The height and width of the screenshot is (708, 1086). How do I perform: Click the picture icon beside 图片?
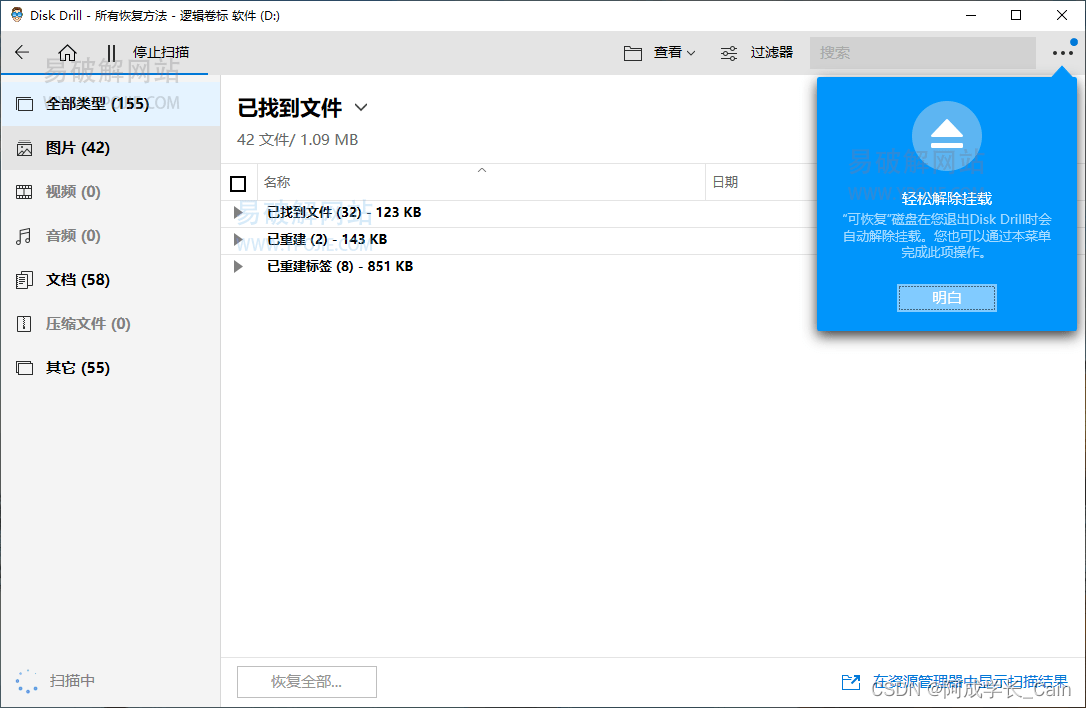24,148
